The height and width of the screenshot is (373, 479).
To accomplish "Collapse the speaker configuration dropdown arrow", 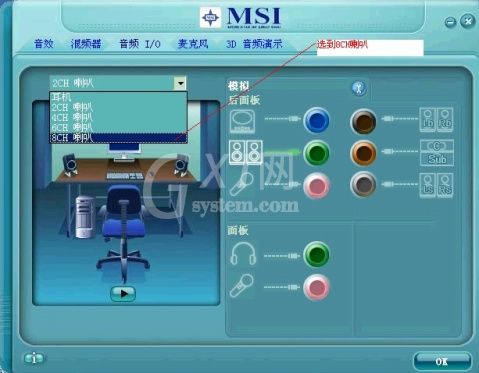I will pyautogui.click(x=180, y=83).
